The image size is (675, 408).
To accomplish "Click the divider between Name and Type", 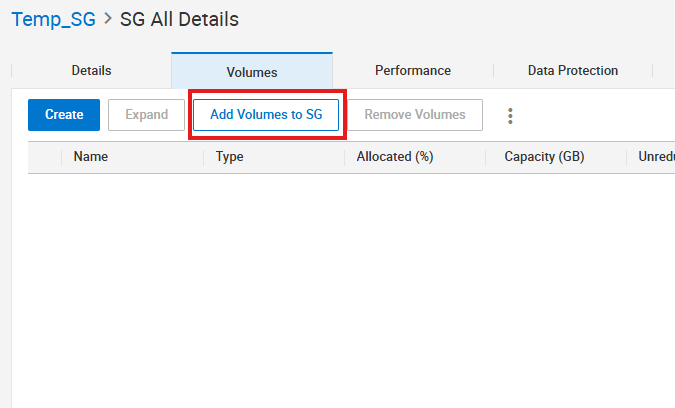I will pos(204,157).
